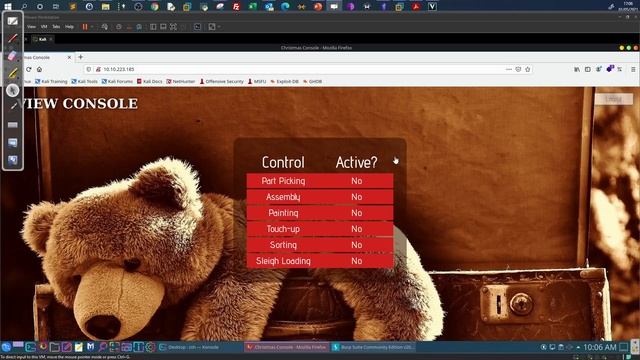
Task: Open Windows search from the taskbar
Action: [24, 7]
